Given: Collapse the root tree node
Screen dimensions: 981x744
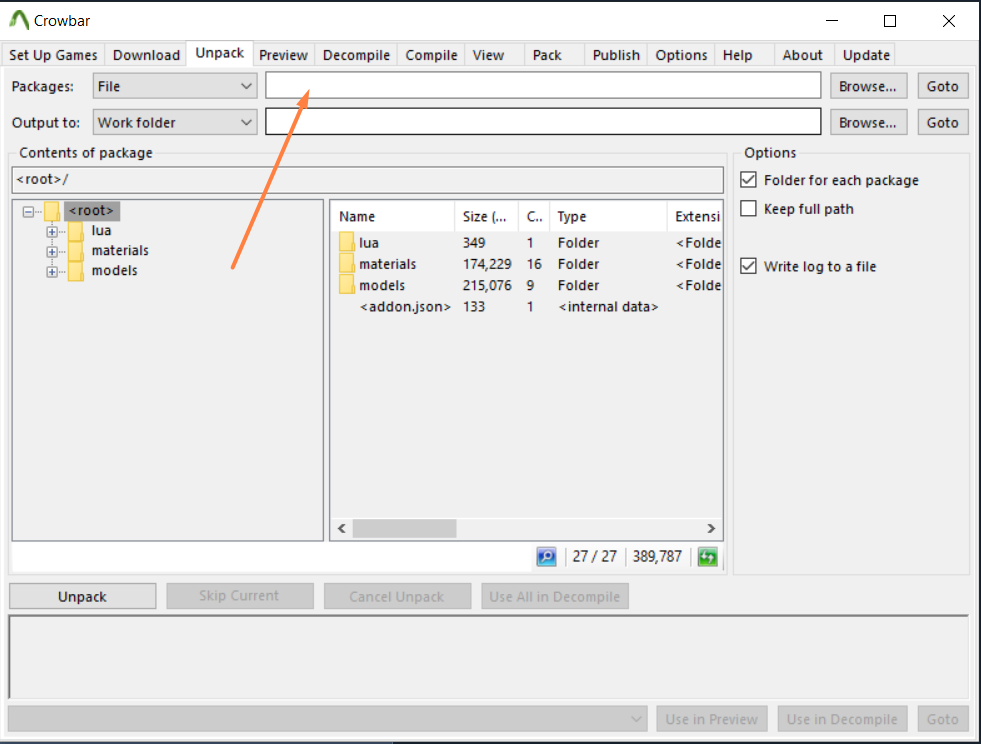Looking at the screenshot, I should [x=28, y=212].
